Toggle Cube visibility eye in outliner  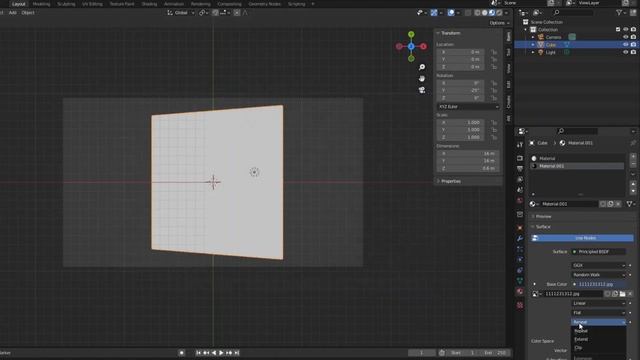point(626,44)
